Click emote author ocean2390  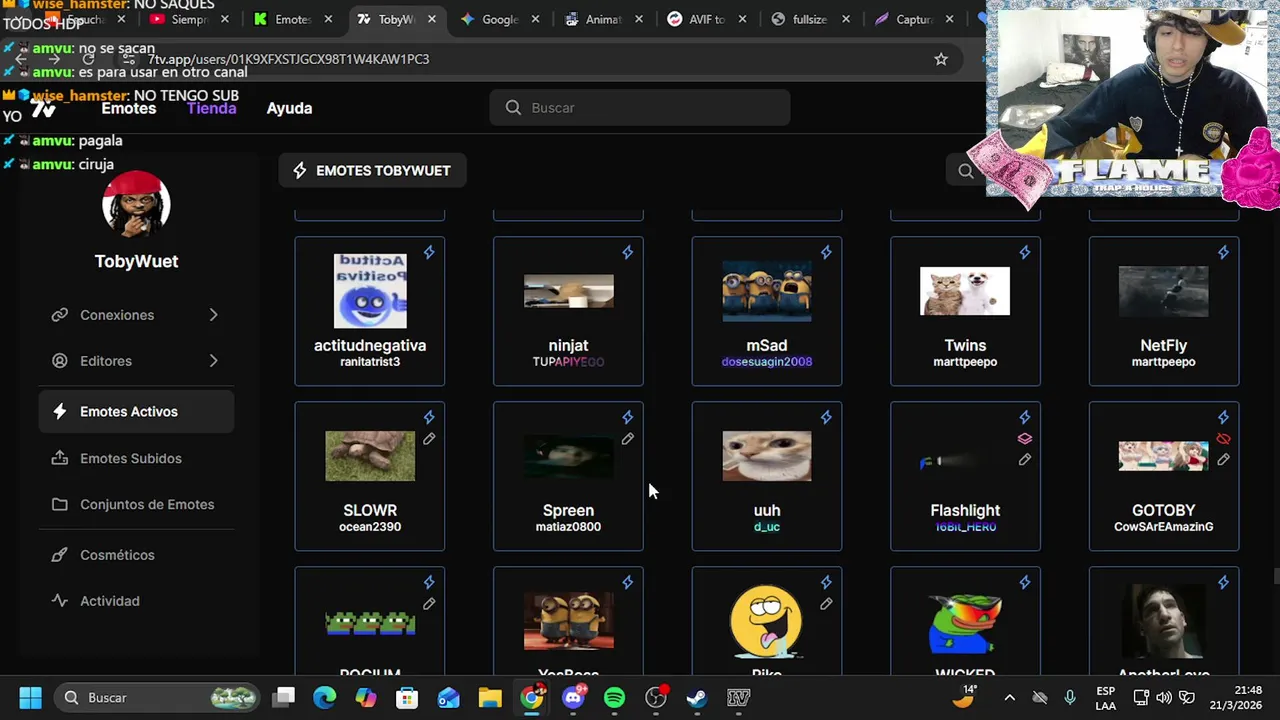(370, 527)
